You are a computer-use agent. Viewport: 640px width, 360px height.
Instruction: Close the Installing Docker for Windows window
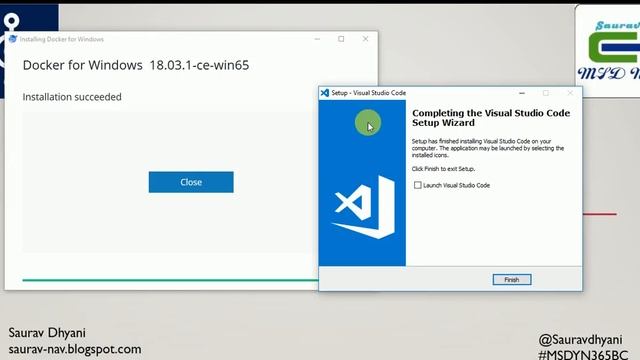(365, 39)
